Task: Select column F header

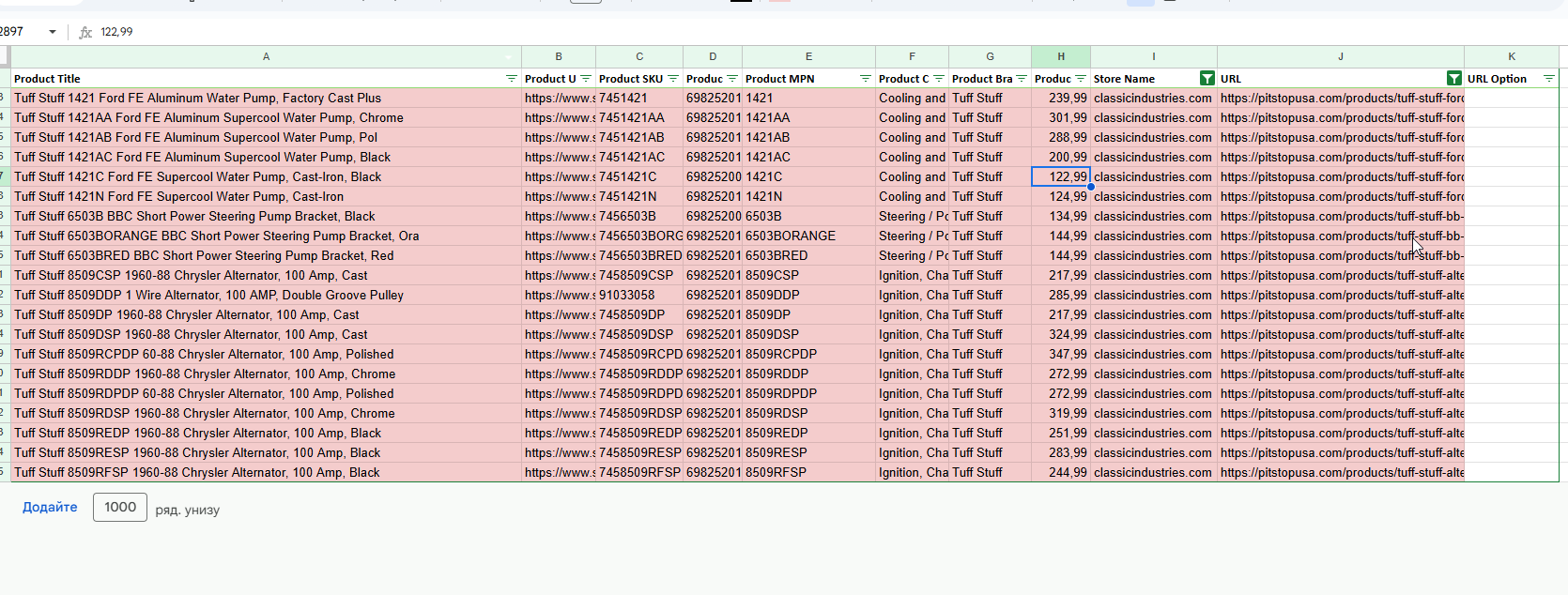Action: [912, 57]
